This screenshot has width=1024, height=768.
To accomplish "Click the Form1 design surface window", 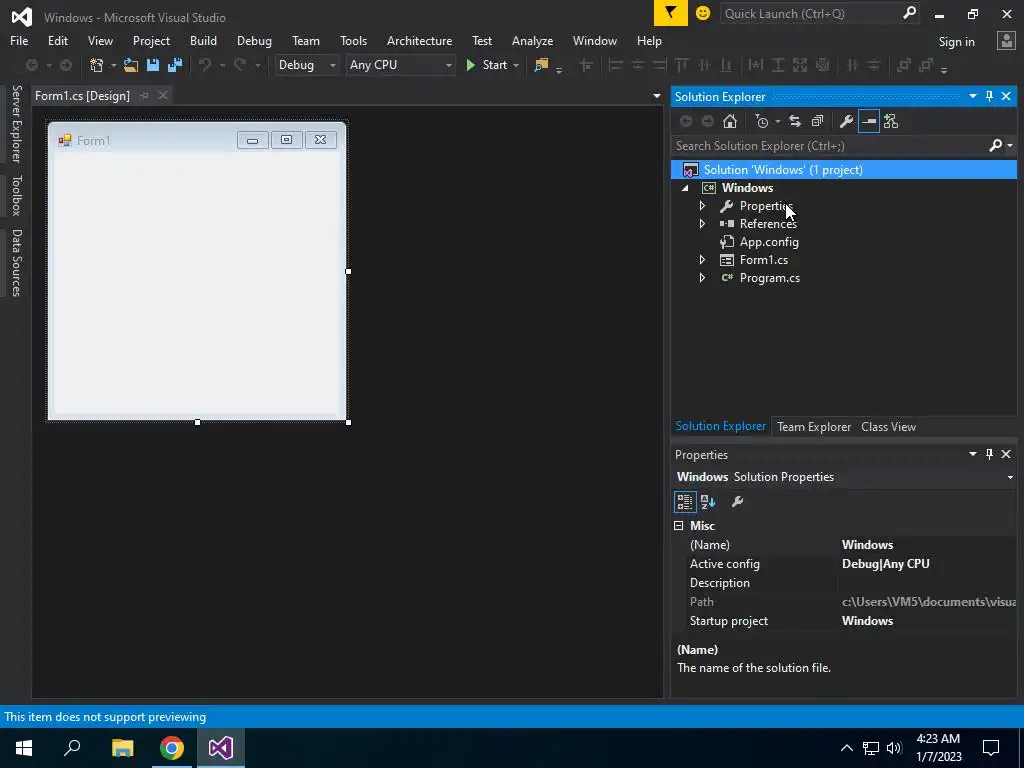I will [x=197, y=270].
